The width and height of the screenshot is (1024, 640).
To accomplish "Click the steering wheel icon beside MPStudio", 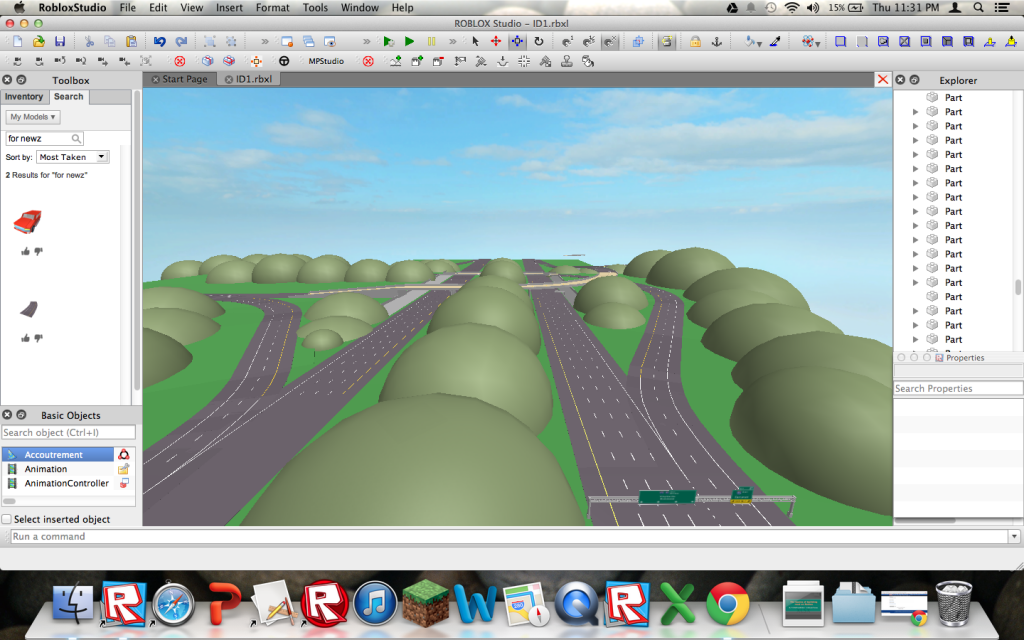I will [284, 61].
